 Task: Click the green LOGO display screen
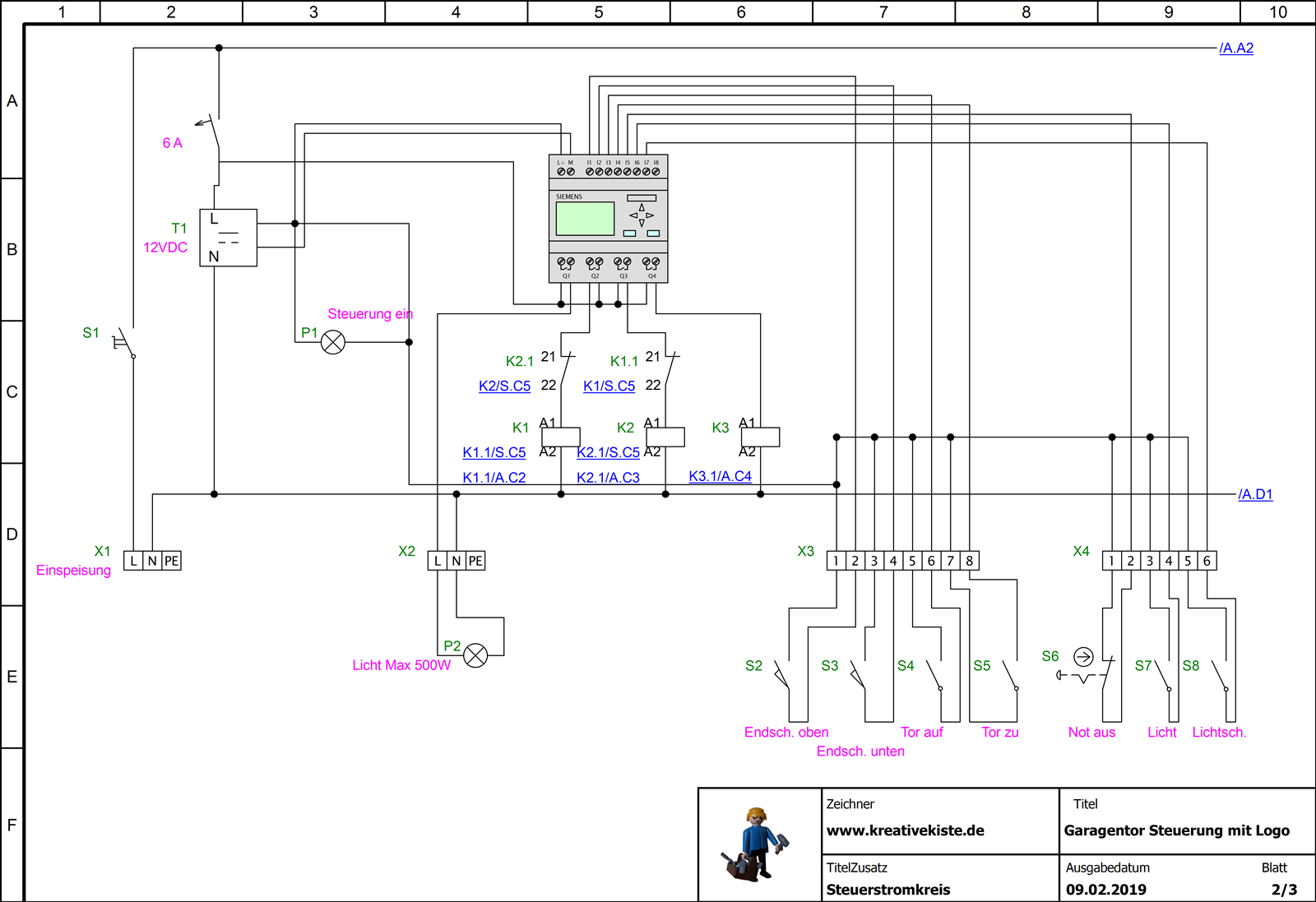pyautogui.click(x=584, y=219)
